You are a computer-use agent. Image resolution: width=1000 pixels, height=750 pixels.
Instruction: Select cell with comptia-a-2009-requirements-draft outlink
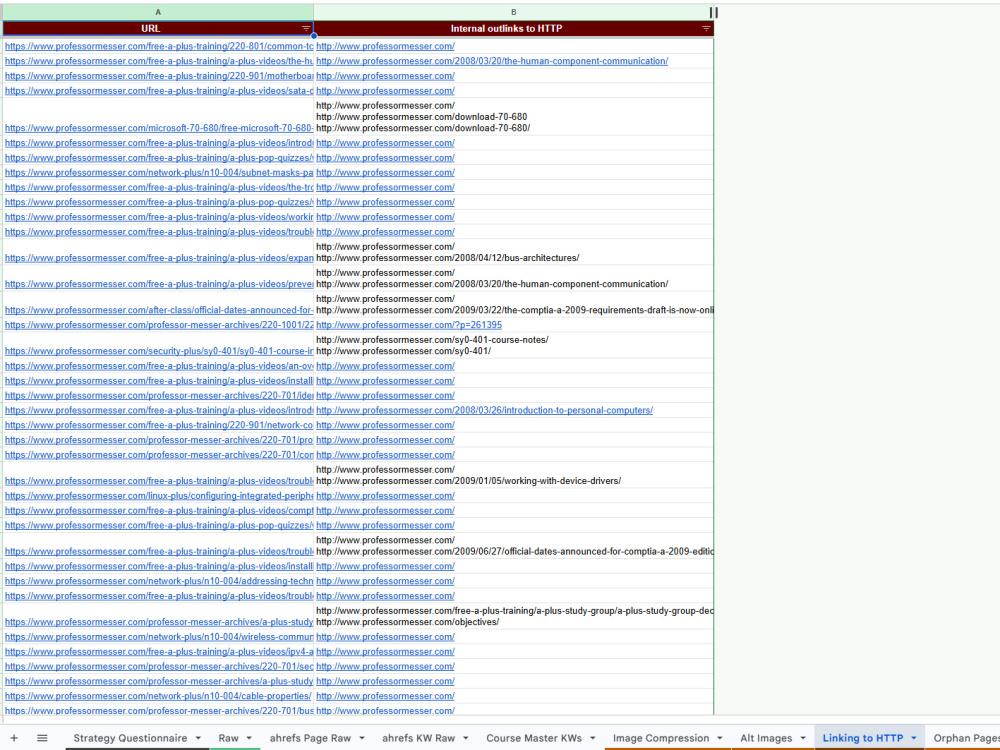pyautogui.click(x=513, y=305)
